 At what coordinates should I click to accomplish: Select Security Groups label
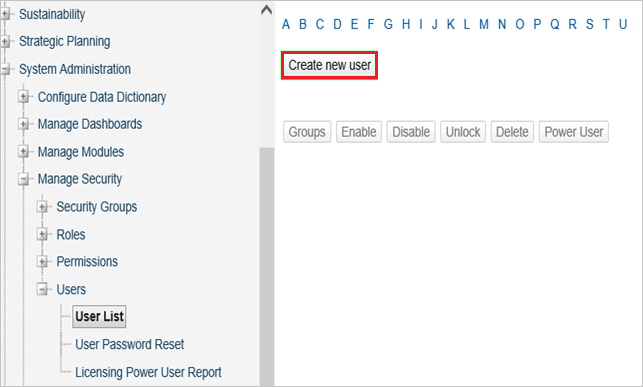(97, 207)
